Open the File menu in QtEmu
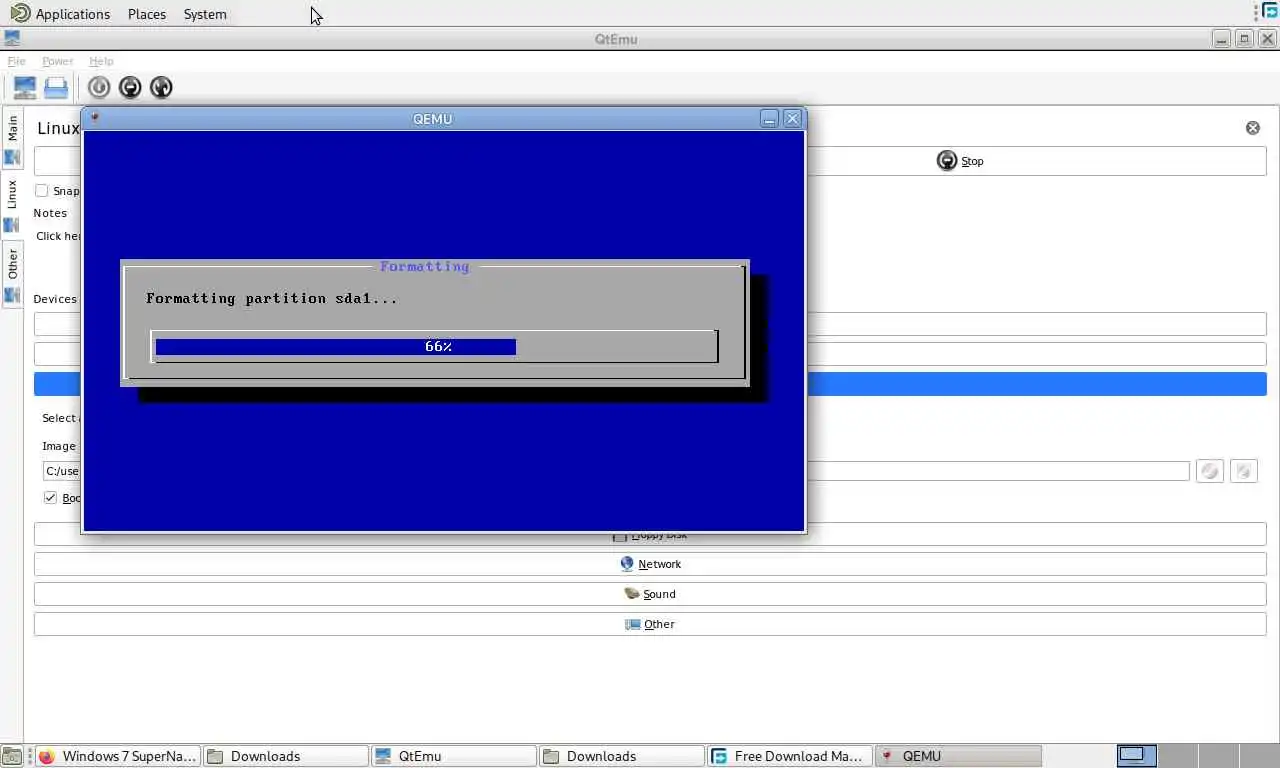 click(17, 61)
